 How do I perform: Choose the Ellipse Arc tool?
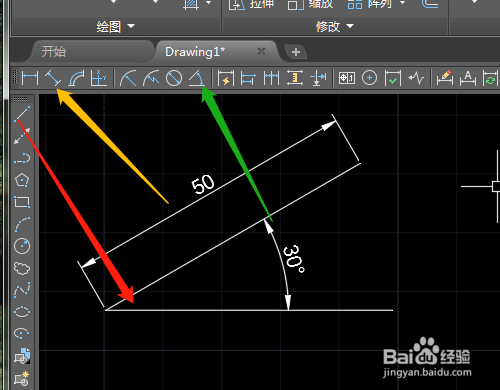coord(22,333)
